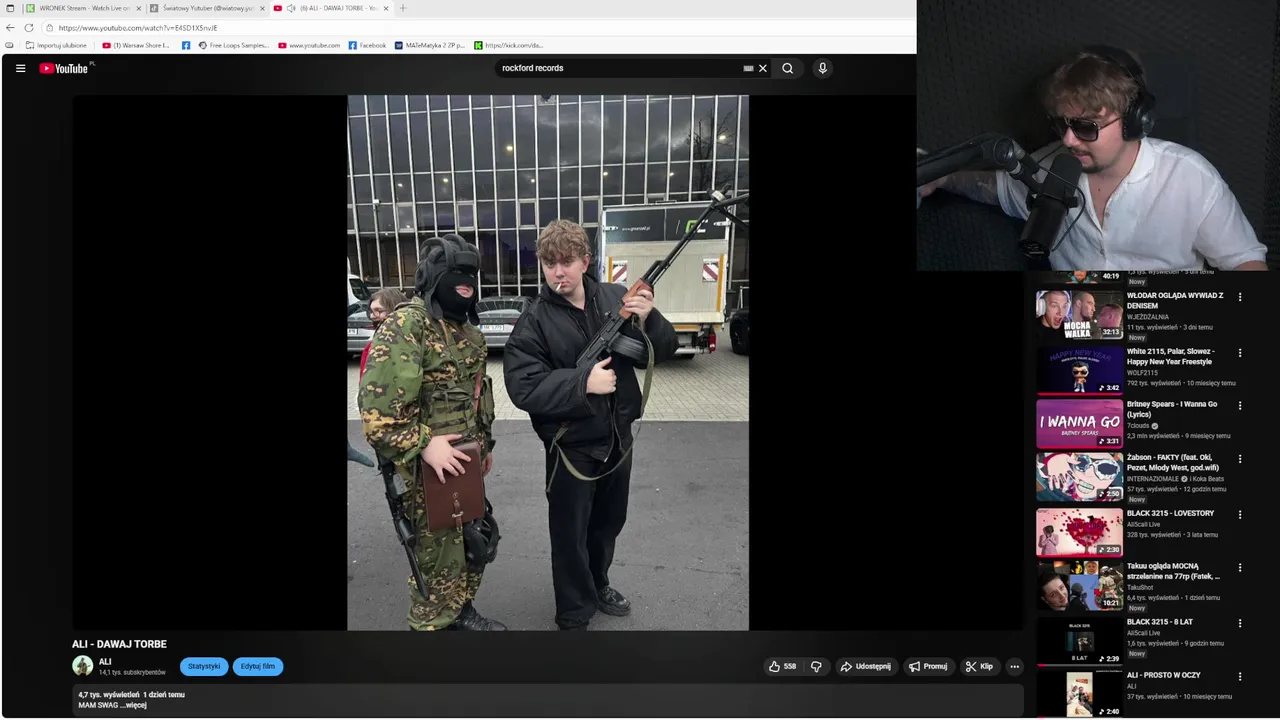Click the 7clouds channel name
The width and height of the screenshot is (1280, 720).
(x=1138, y=426)
